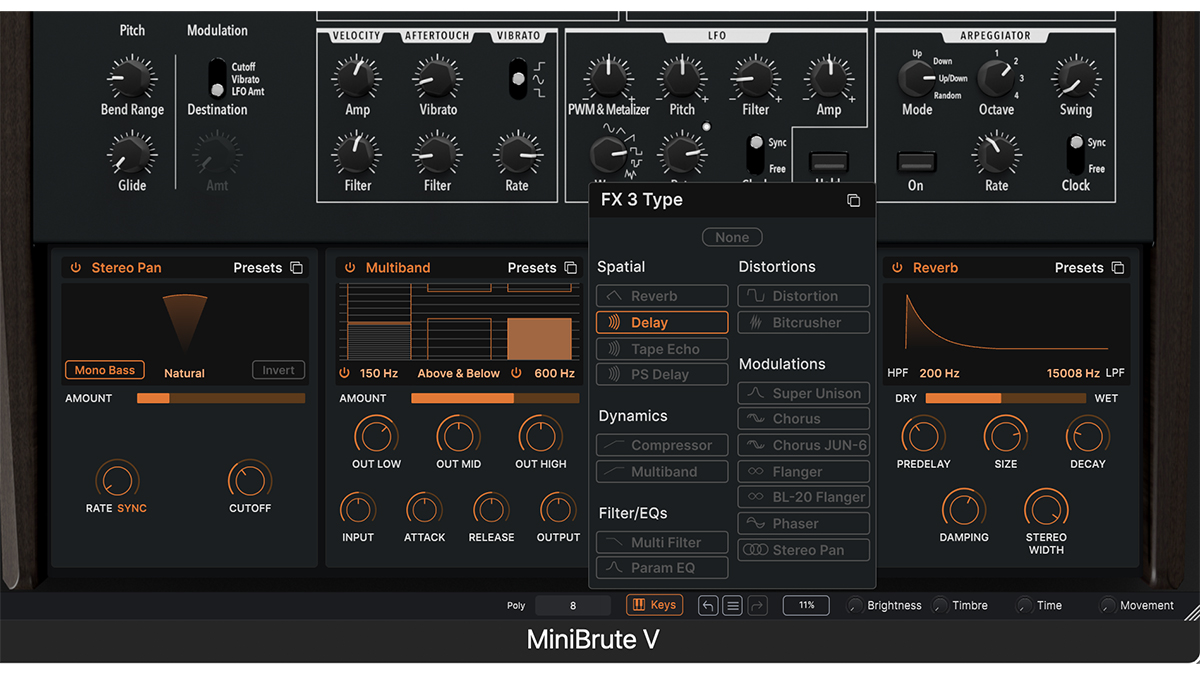1200x675 pixels.
Task: Click the Reverb STEREO WIDTH knob
Action: (x=1046, y=508)
